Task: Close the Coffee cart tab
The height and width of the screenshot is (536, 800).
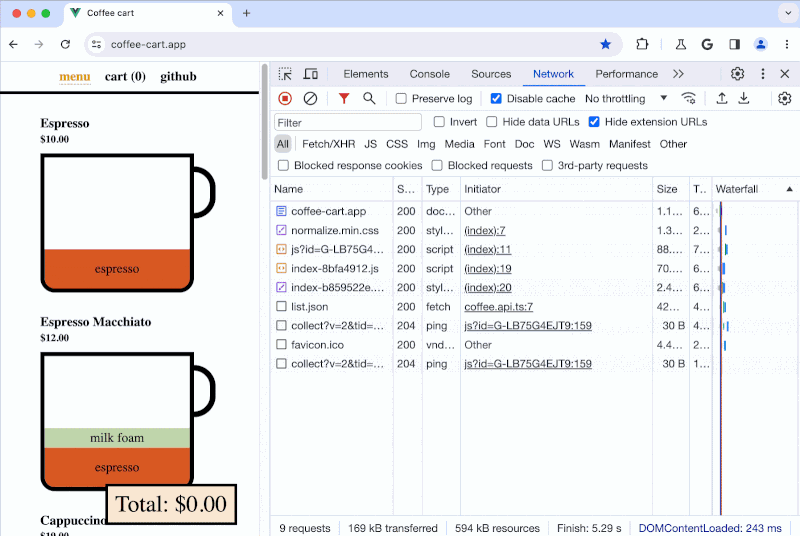Action: pyautogui.click(x=220, y=13)
